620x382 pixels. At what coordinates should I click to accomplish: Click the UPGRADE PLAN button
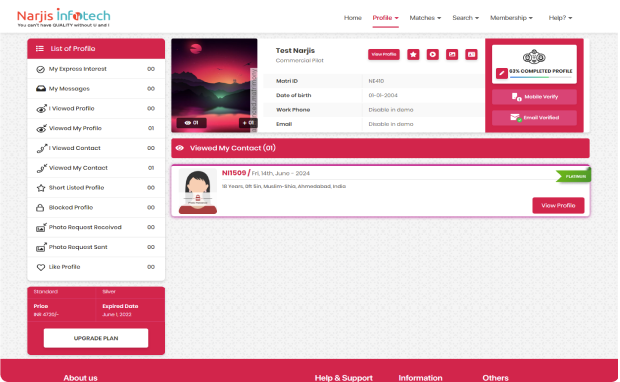point(96,339)
